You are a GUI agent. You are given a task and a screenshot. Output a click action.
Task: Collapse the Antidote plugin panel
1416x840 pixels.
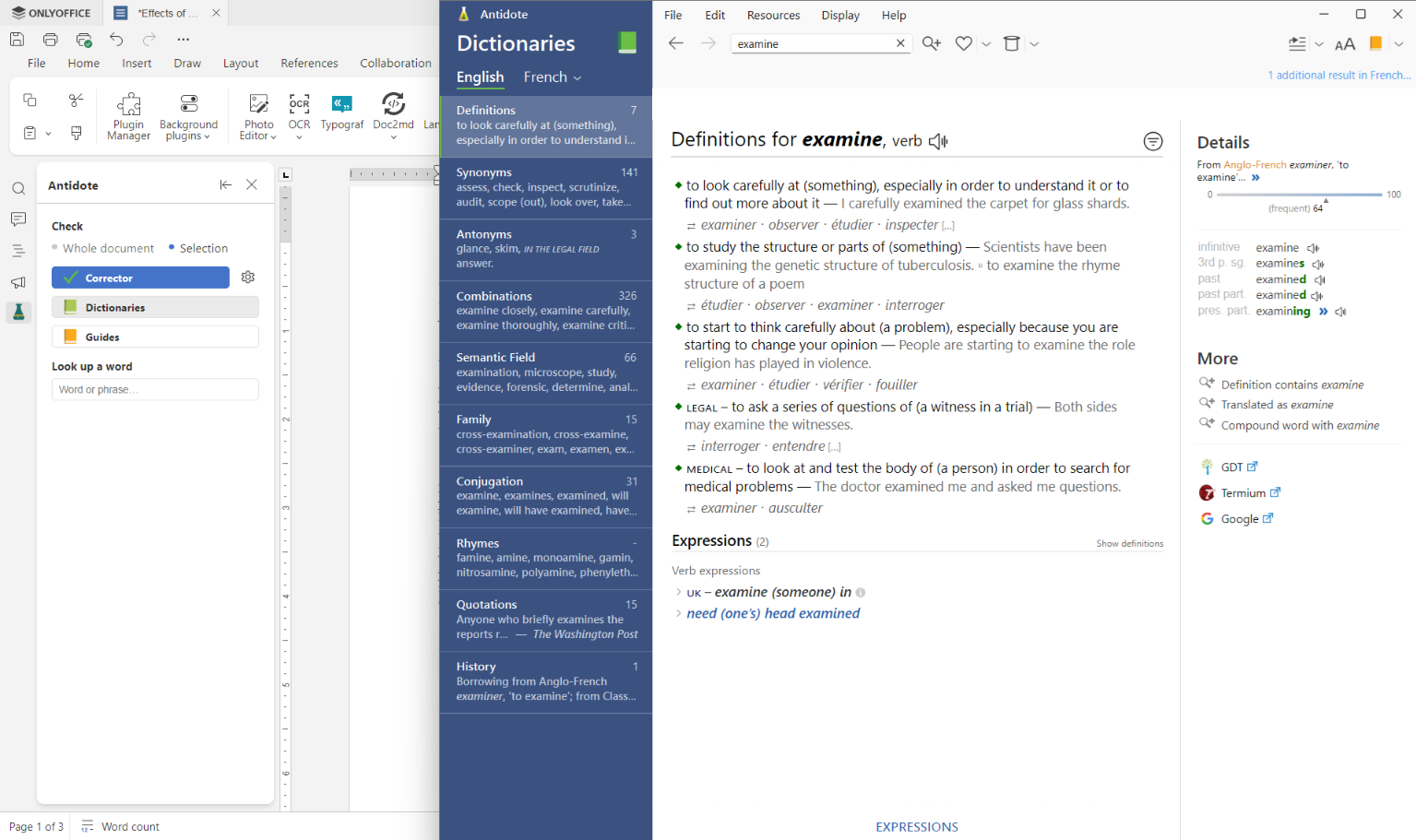coord(225,184)
